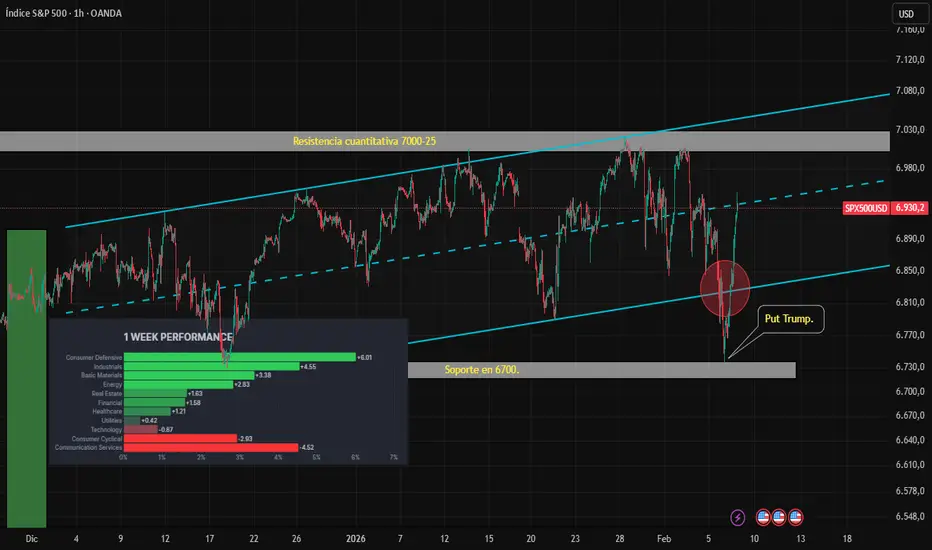
Task: Select the 'Resistencia cuantitativa 7000-25' text label
Action: pos(364,141)
